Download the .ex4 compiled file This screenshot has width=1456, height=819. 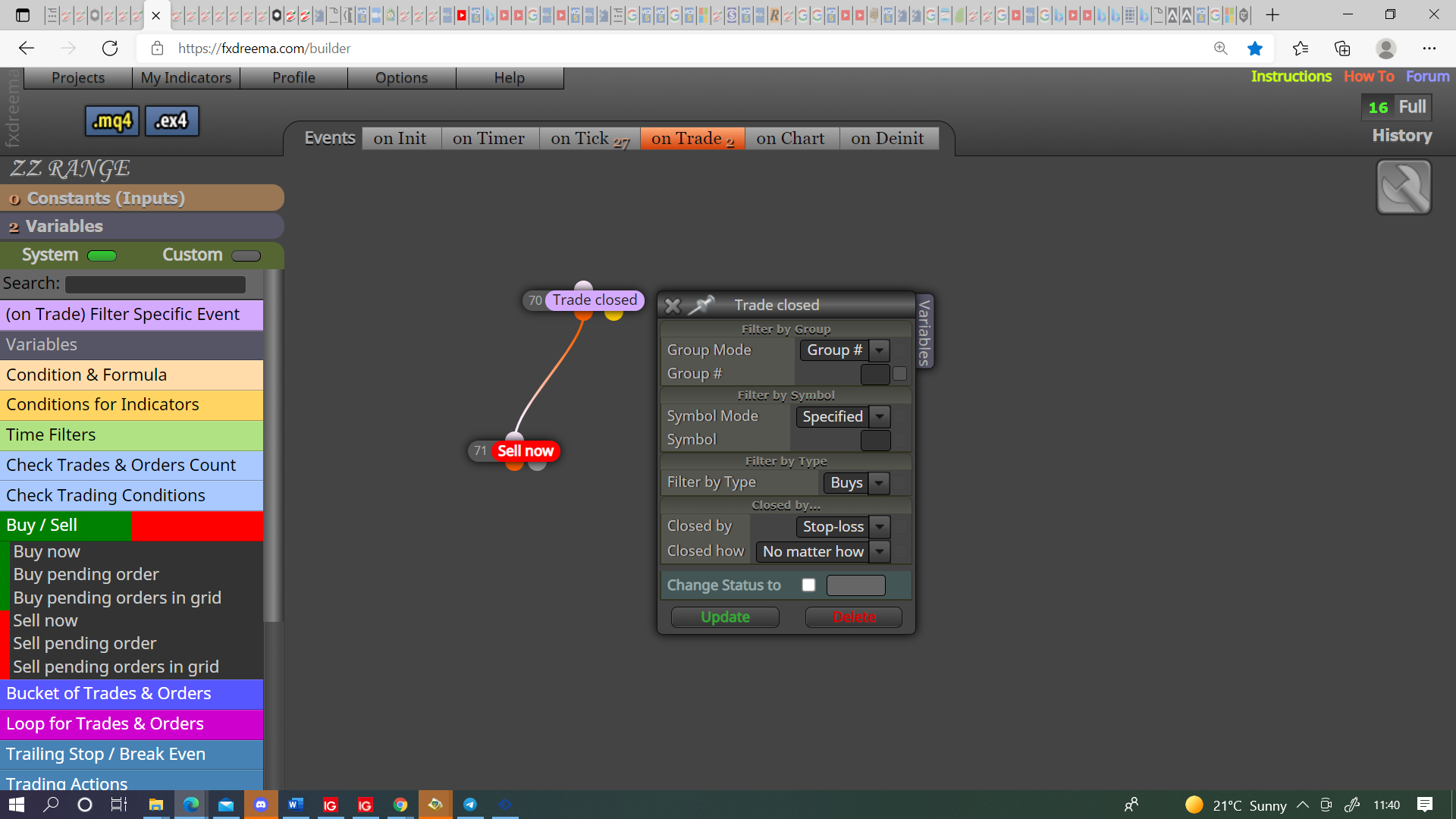coord(171,121)
